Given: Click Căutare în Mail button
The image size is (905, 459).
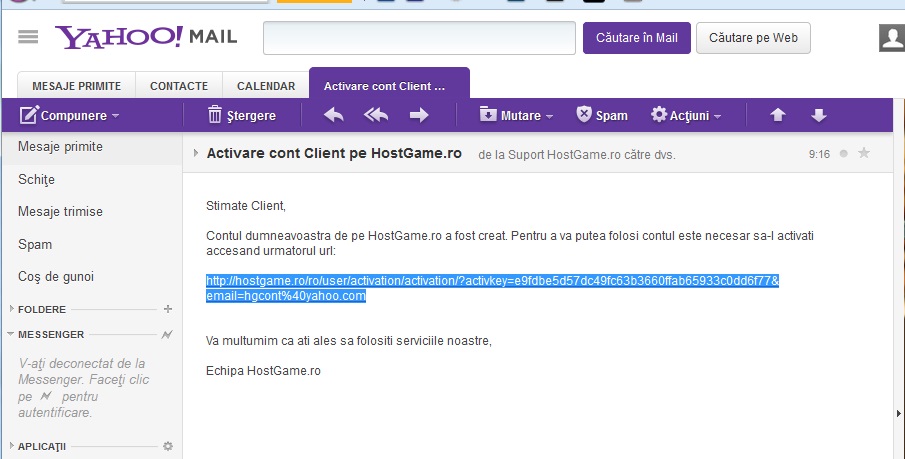Looking at the screenshot, I should point(637,38).
